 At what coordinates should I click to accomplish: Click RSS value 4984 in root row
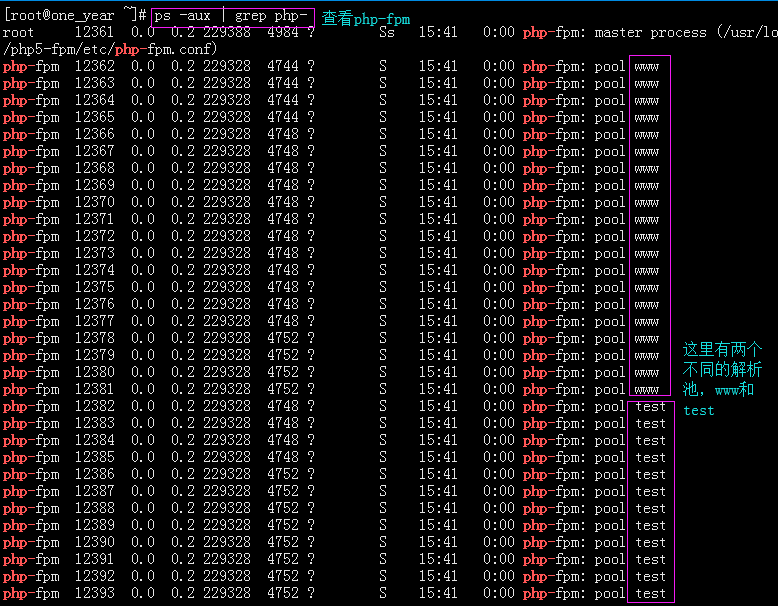click(283, 32)
